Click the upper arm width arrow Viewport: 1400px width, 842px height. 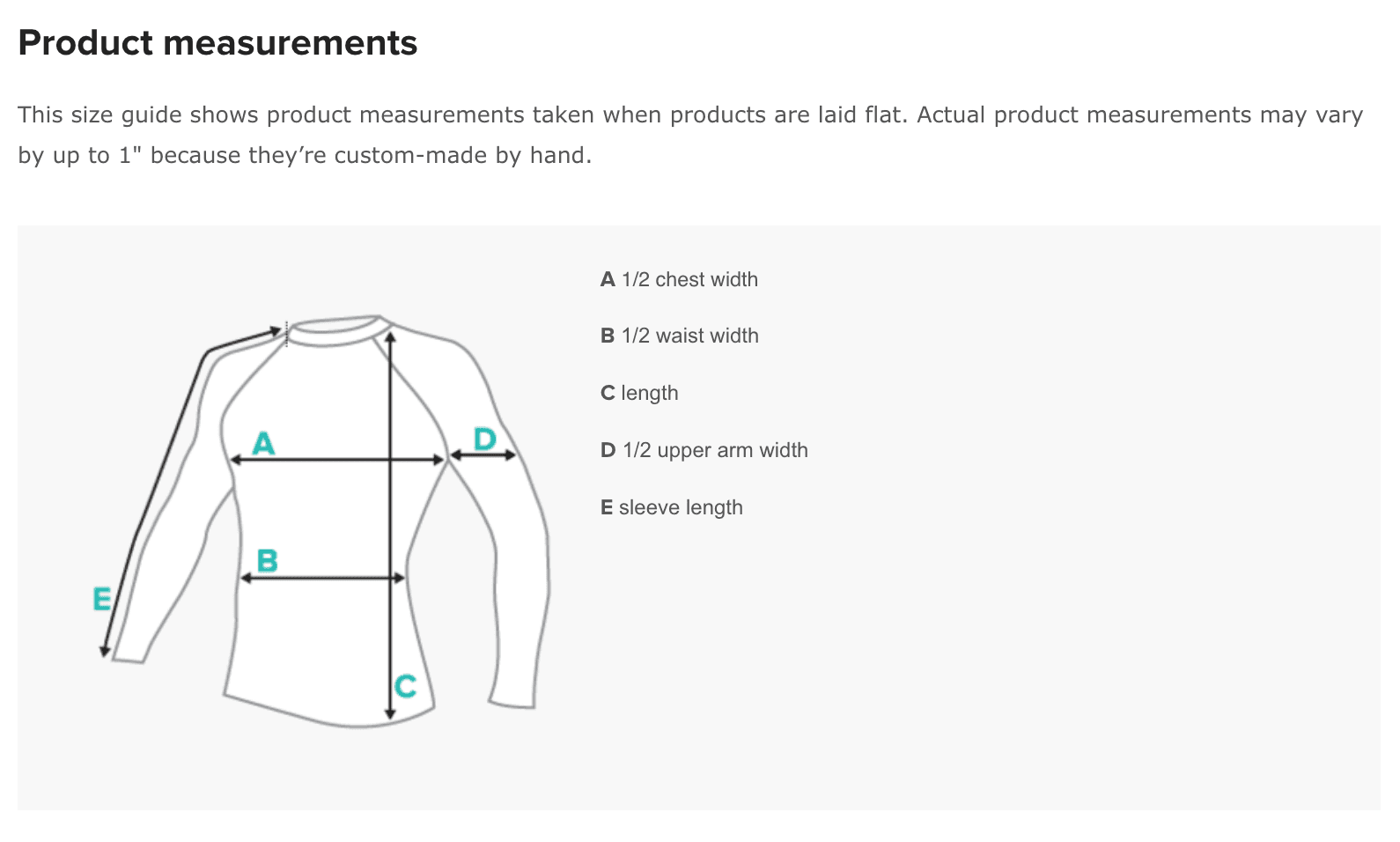[x=483, y=455]
